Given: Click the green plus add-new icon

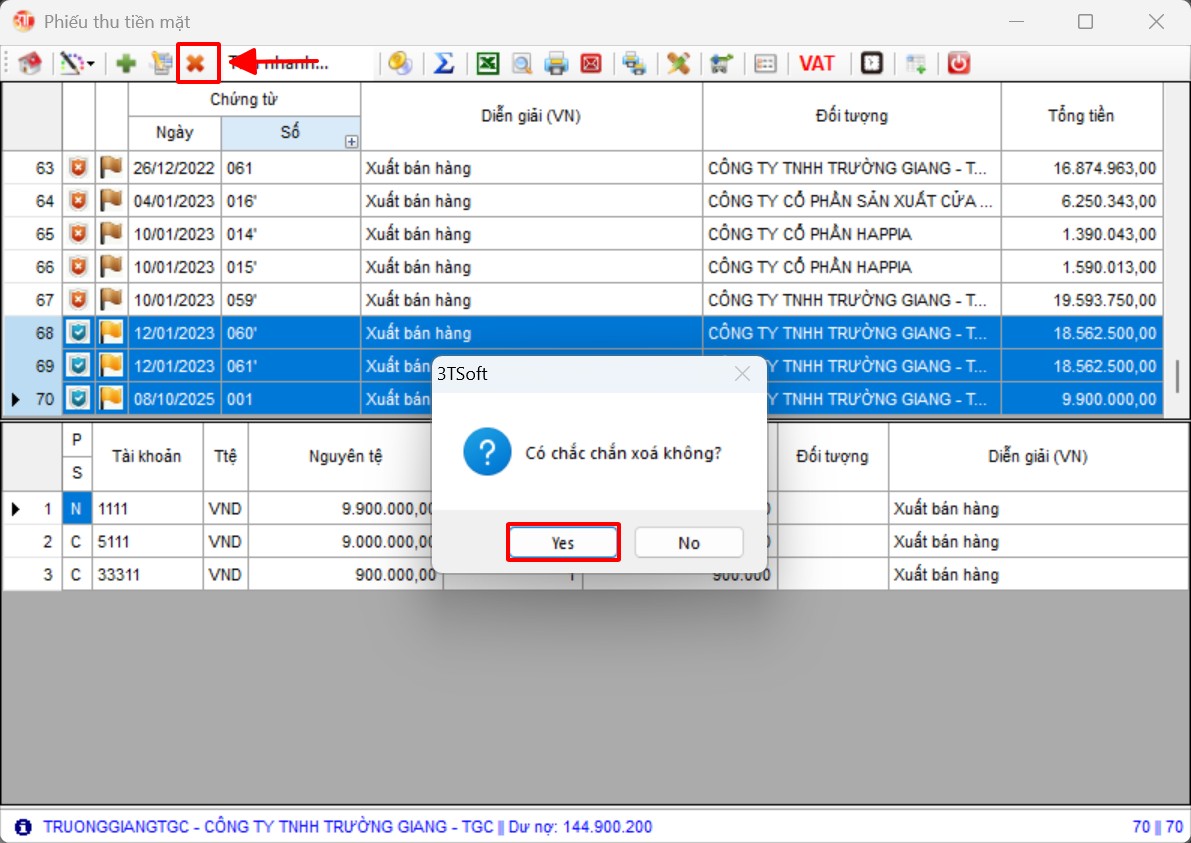Looking at the screenshot, I should (126, 64).
